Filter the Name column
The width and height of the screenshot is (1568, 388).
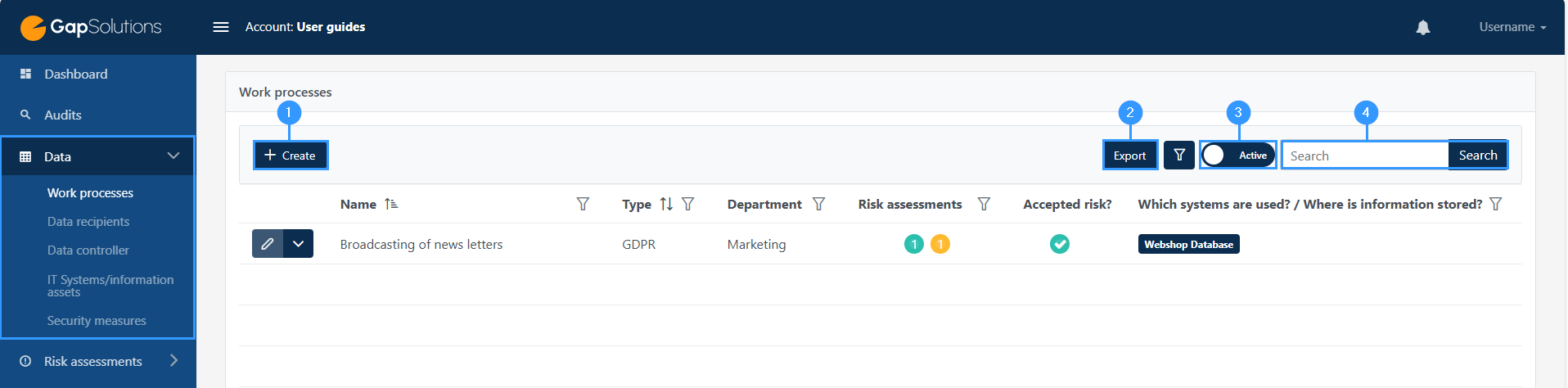click(583, 204)
